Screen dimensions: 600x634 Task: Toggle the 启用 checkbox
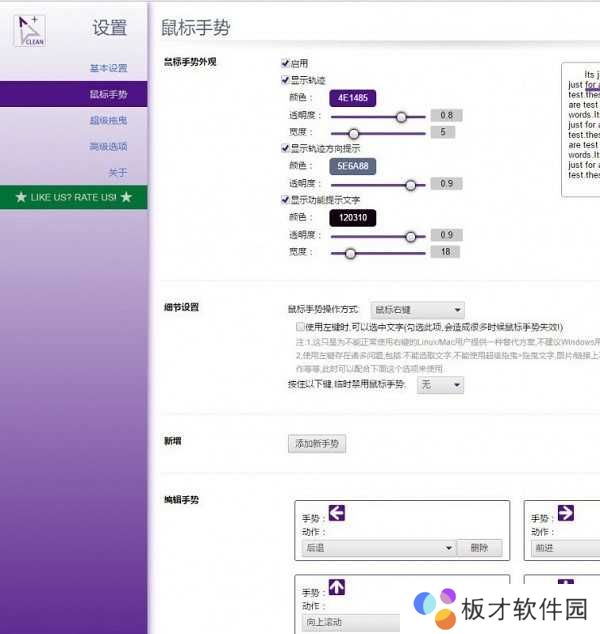coord(285,62)
